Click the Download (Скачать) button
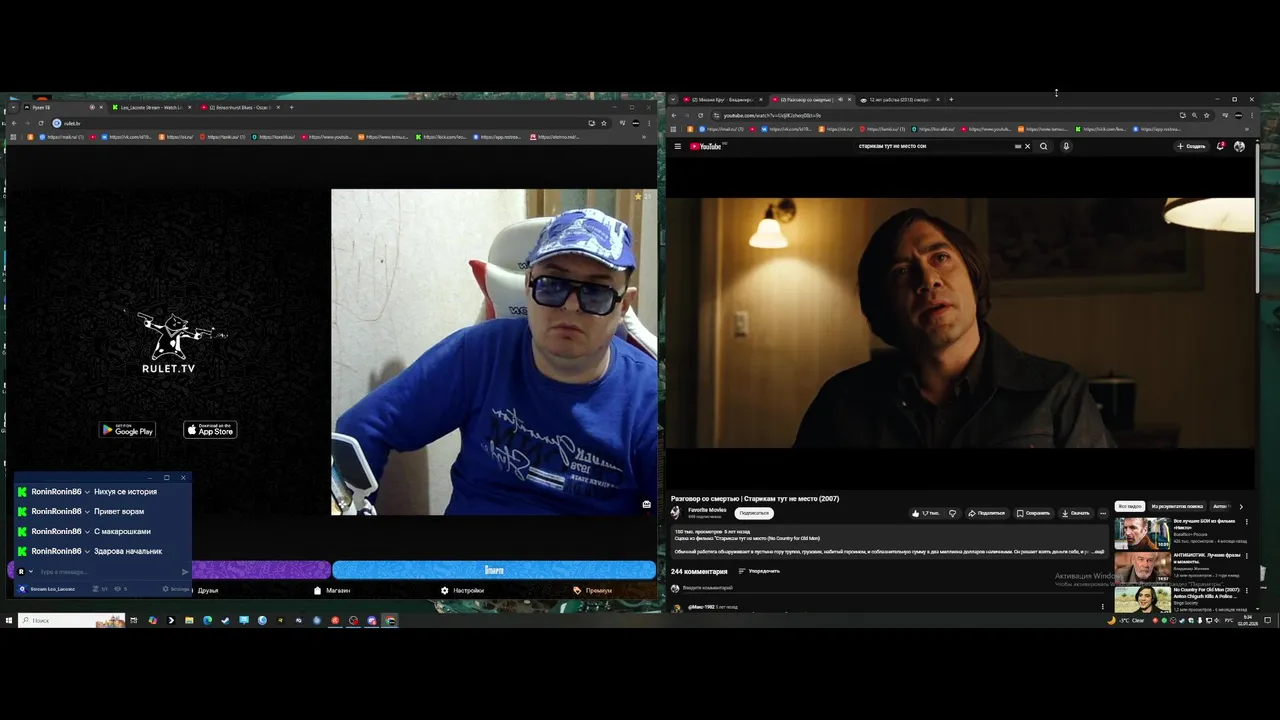Image resolution: width=1280 pixels, height=720 pixels. [x=1076, y=513]
